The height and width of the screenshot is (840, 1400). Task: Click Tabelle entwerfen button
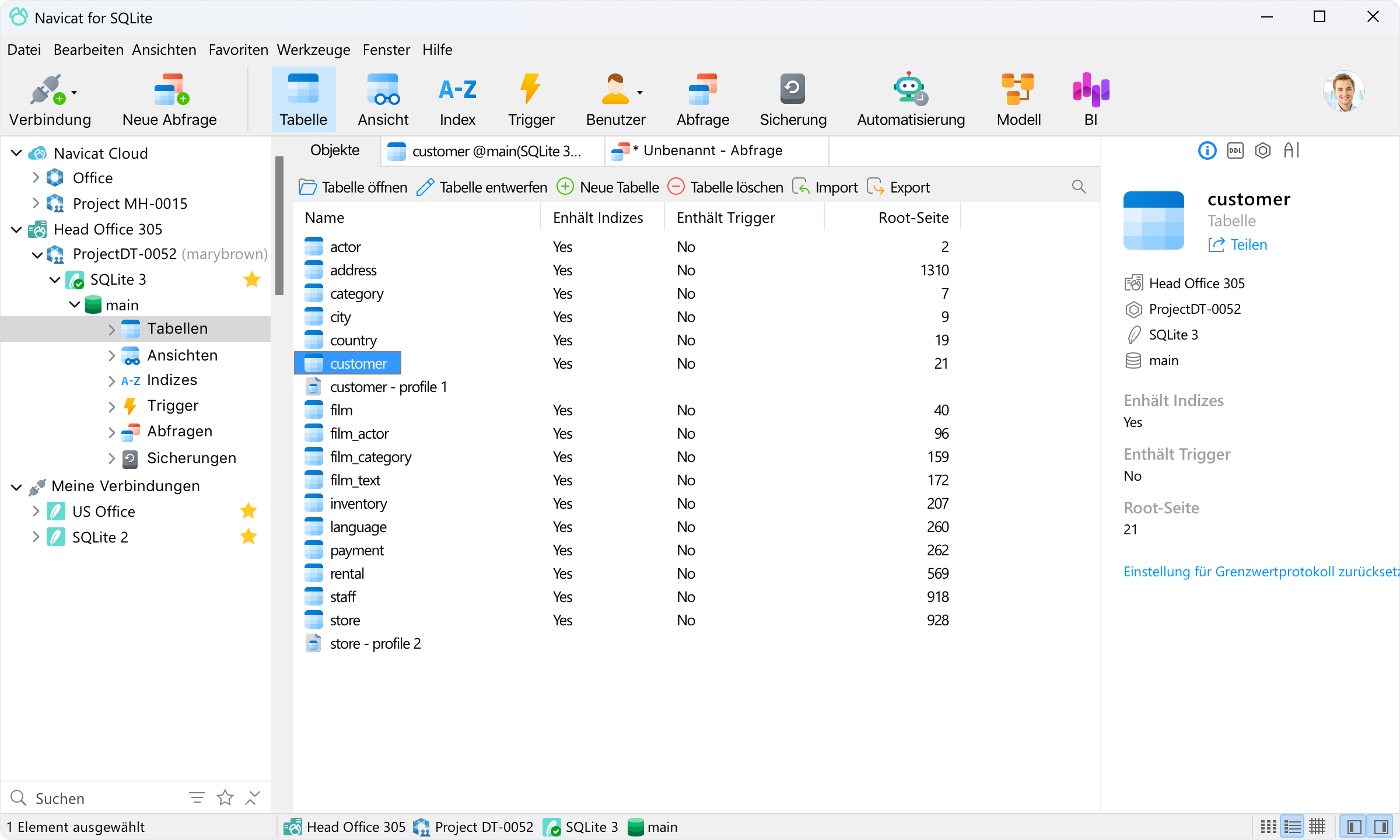tap(482, 187)
